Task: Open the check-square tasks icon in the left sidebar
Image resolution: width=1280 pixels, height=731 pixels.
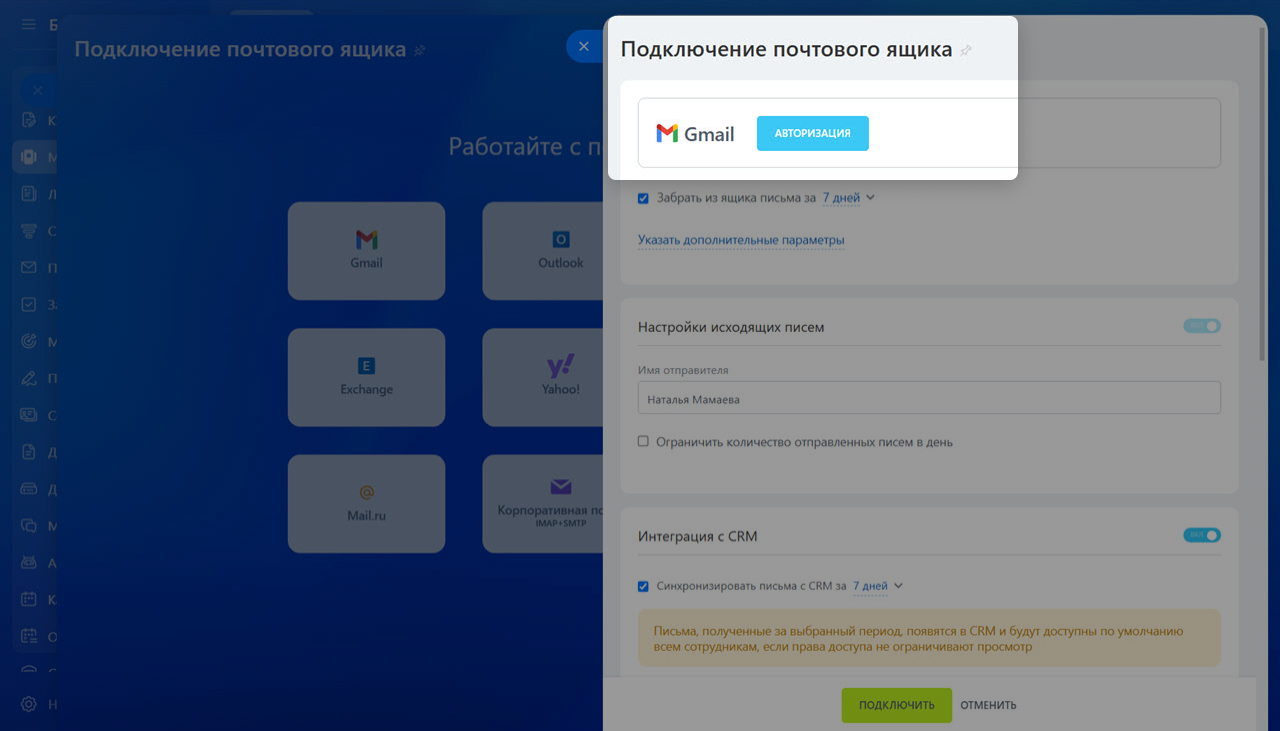Action: pos(29,304)
